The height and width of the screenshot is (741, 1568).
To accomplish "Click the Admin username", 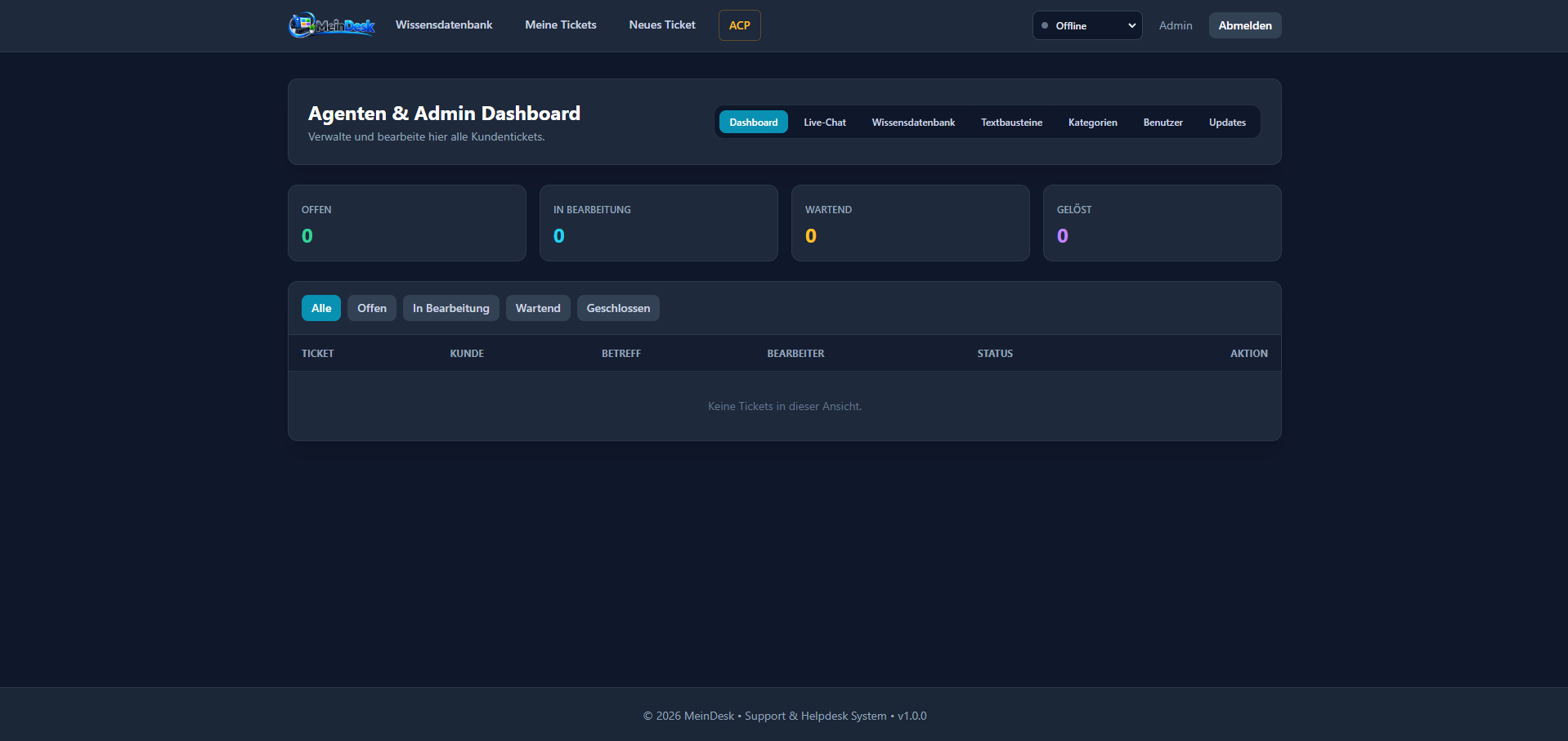I will pos(1176,25).
